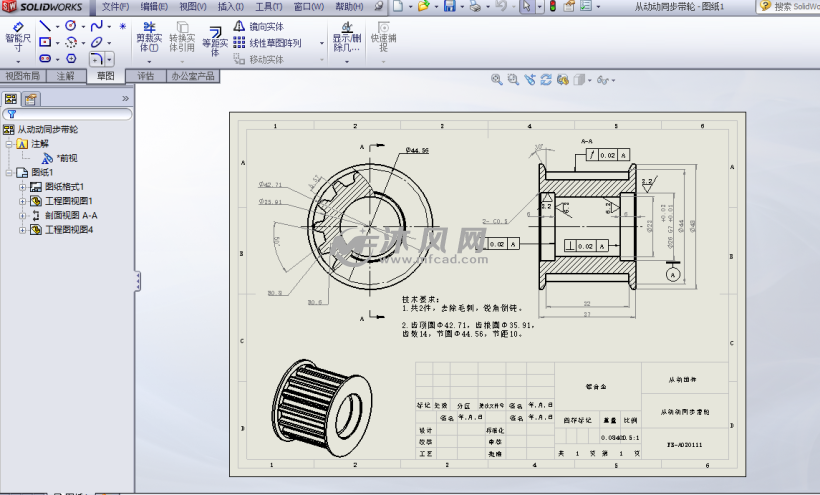Open the 剪裁实体 dropdown arrow
Viewport: 820px width, 495px height.
(149, 62)
